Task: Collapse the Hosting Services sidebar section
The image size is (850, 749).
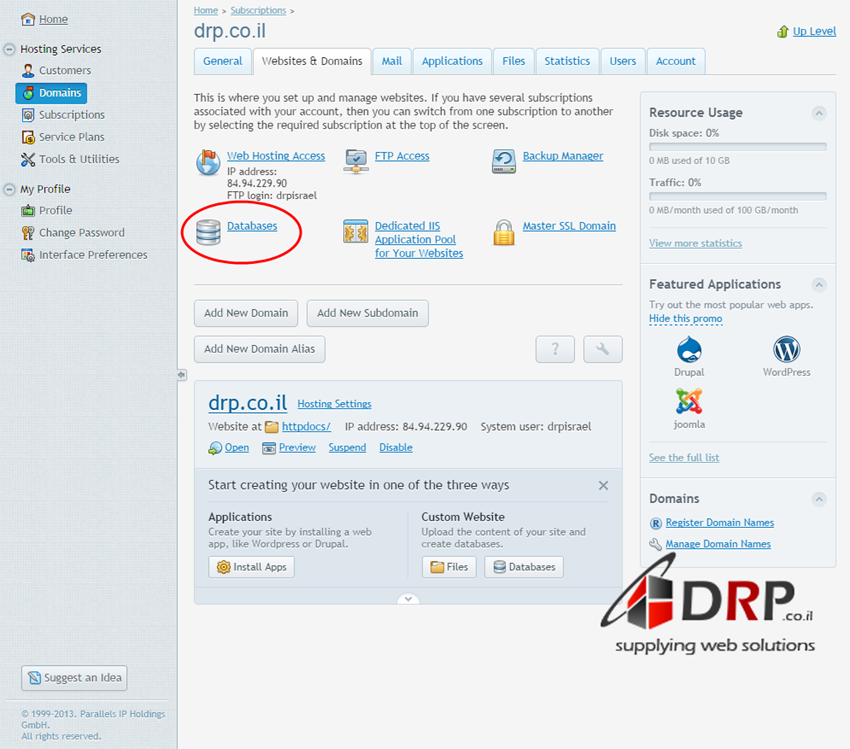Action: (9, 49)
